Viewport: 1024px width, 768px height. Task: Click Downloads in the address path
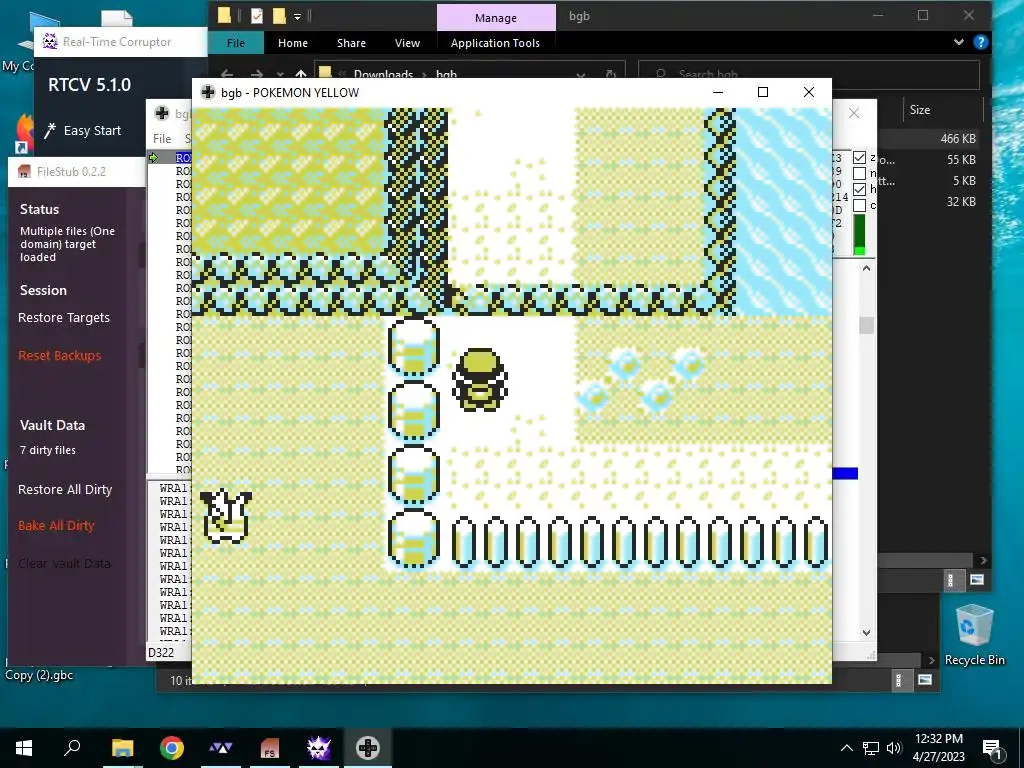coord(383,74)
